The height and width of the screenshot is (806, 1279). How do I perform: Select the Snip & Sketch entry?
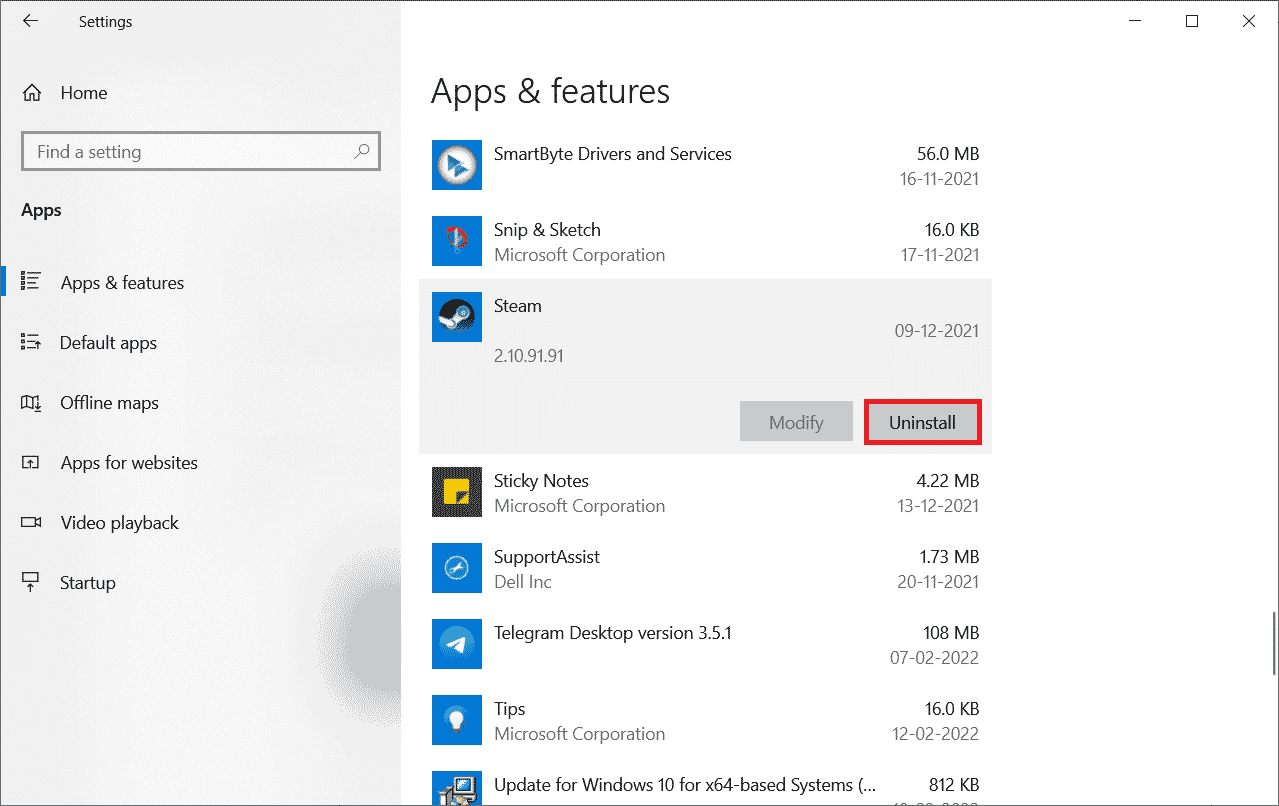705,241
